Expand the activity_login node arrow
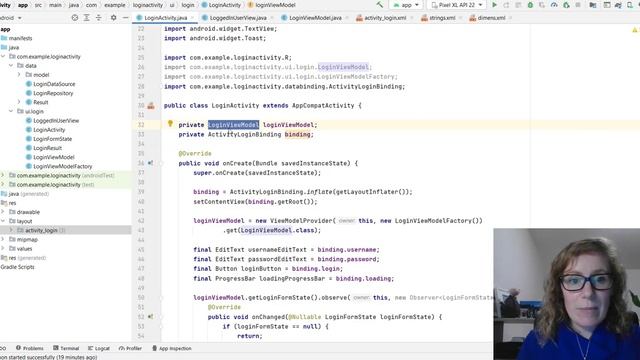The image size is (640, 360). coord(11,230)
